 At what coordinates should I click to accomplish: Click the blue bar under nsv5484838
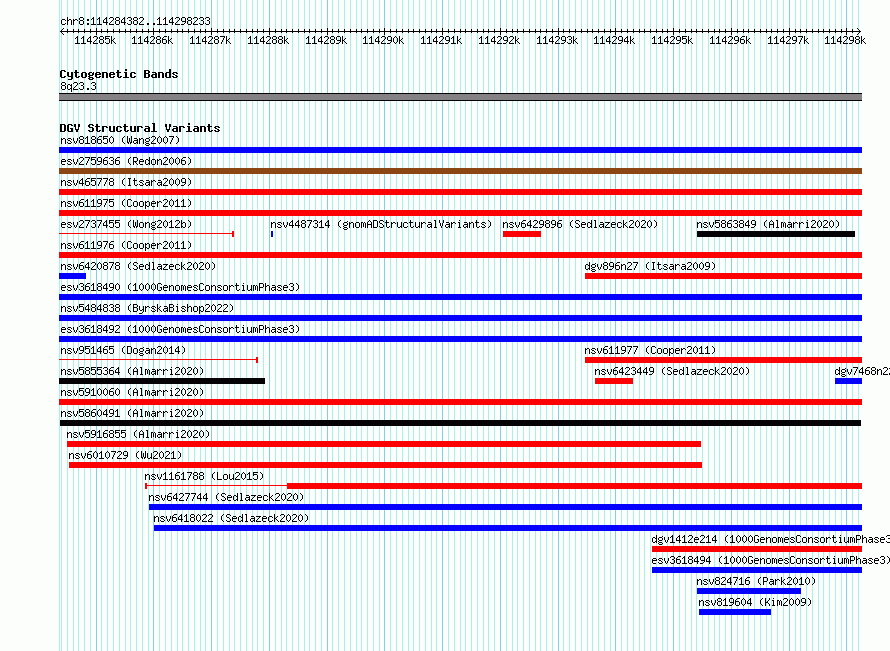pyautogui.click(x=460, y=318)
